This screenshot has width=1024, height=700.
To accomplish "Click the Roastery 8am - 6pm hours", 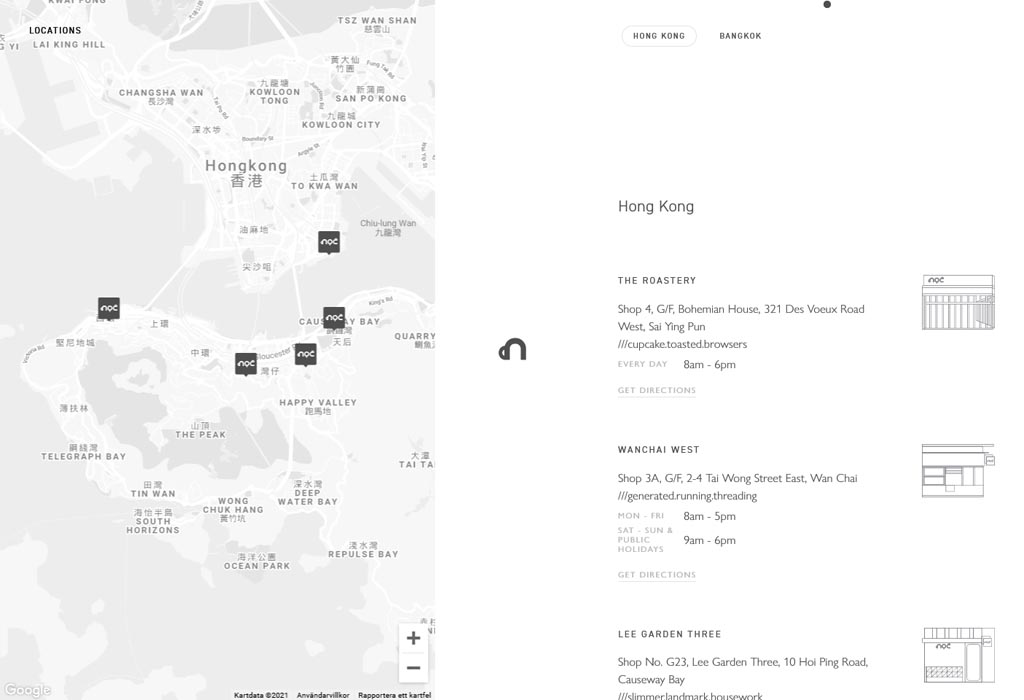I will pos(709,364).
